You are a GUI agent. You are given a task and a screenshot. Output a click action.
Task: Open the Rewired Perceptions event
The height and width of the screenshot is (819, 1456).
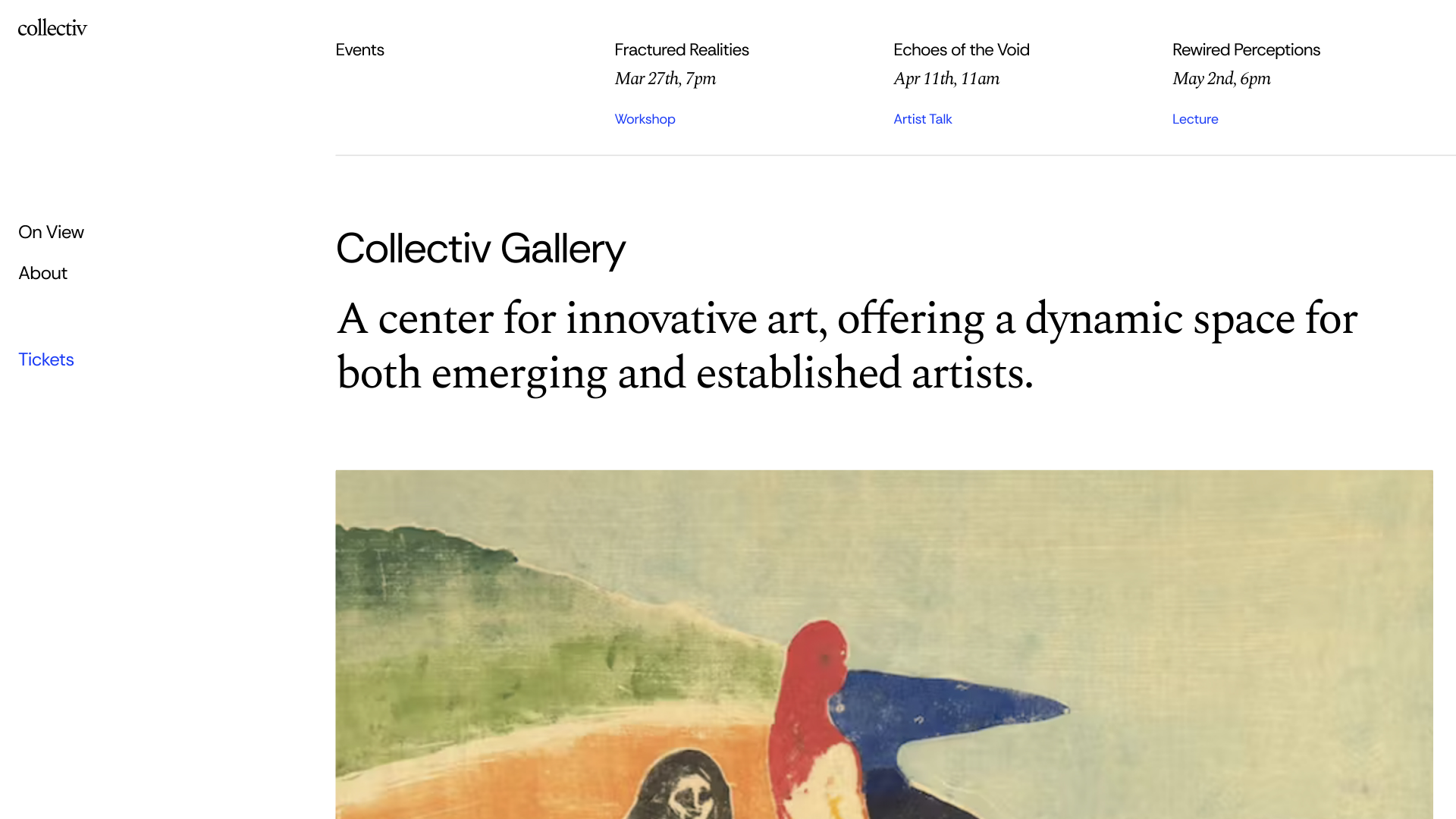[1246, 50]
